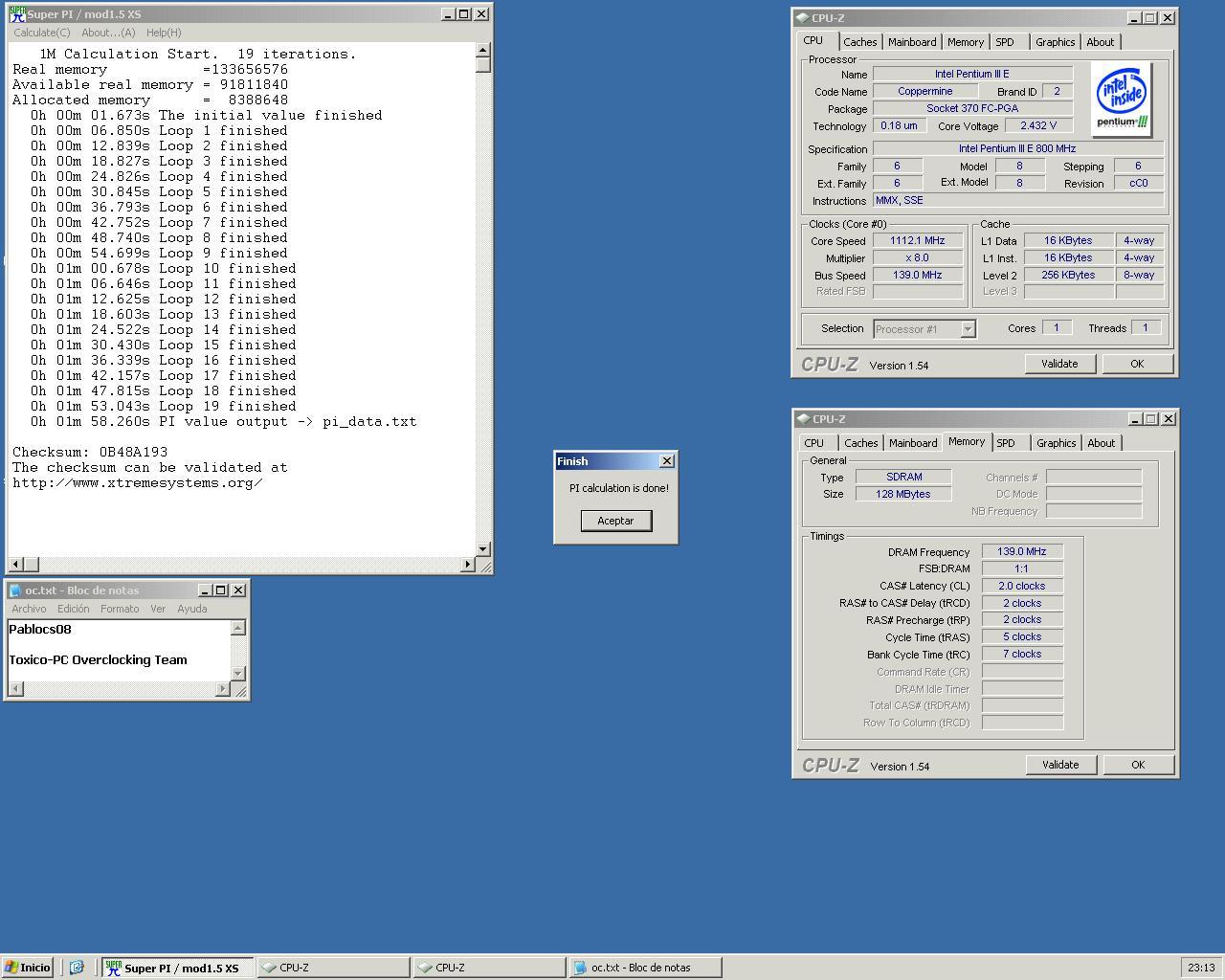Screen dimensions: 1225x980
Task: Switch to Memory tab in top CPU-Z window
Action: (965, 42)
